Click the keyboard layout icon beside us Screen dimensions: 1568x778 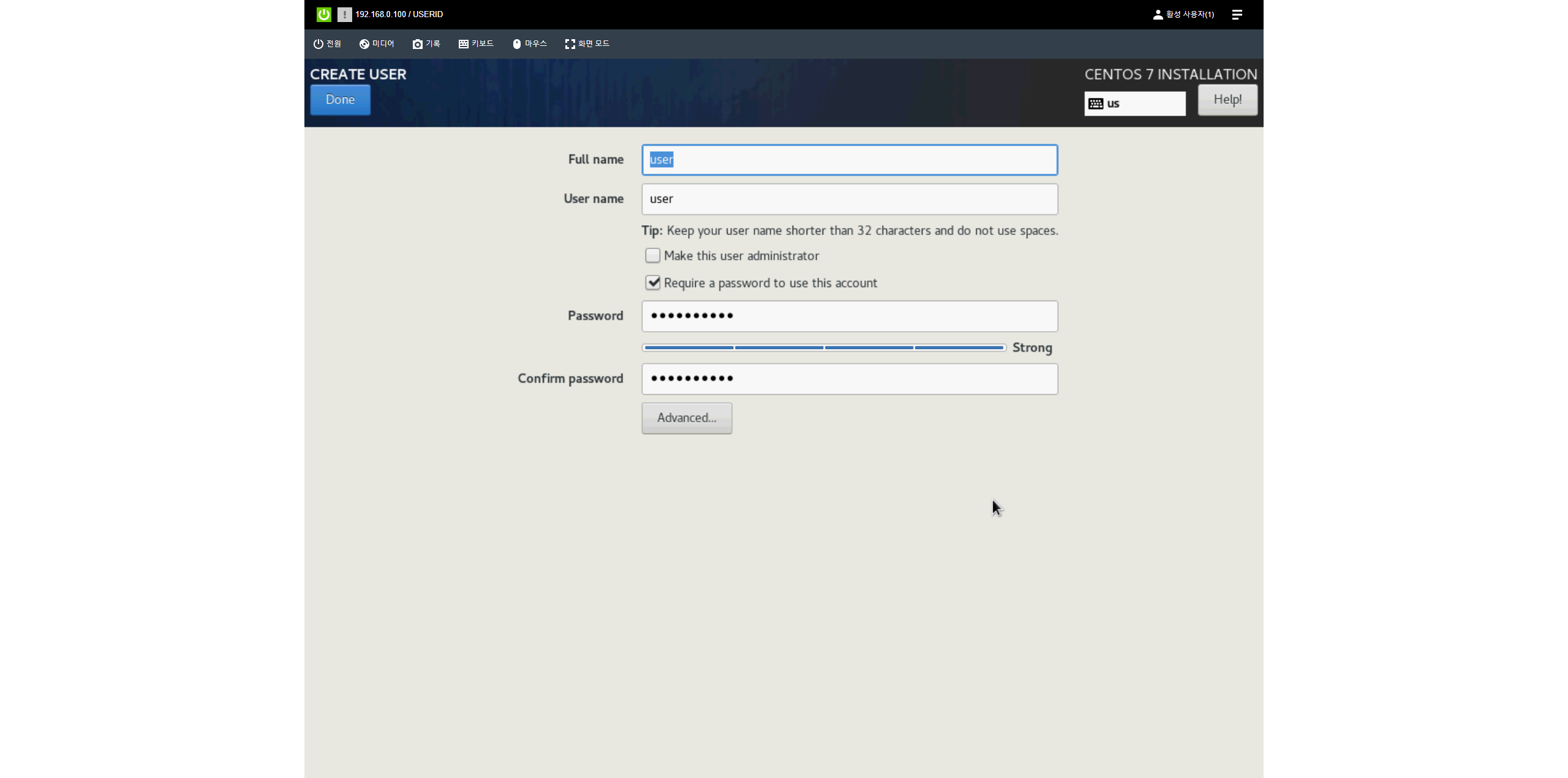[x=1096, y=103]
